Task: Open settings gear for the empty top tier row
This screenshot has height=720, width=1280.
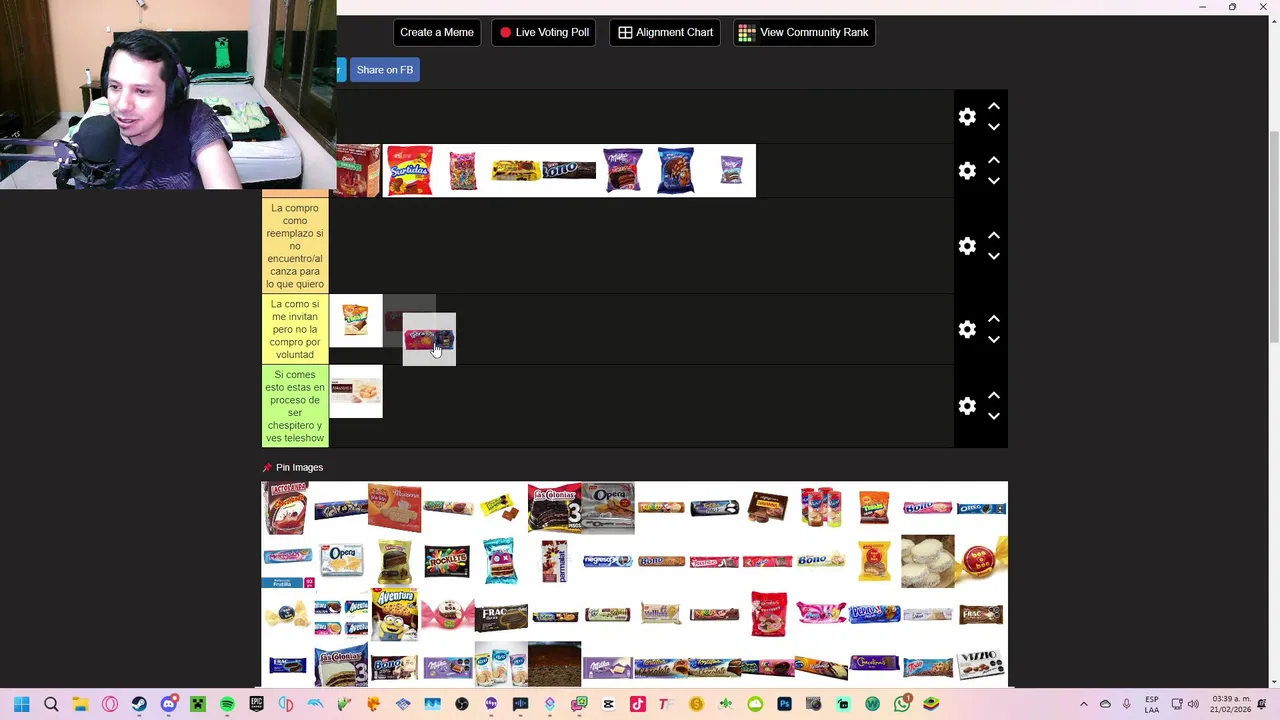Action: (967, 117)
